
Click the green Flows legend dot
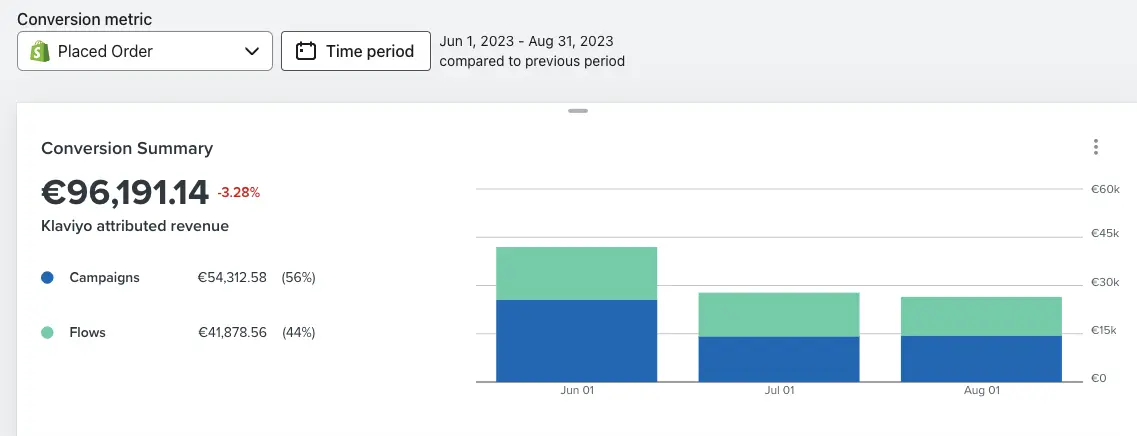click(x=47, y=333)
